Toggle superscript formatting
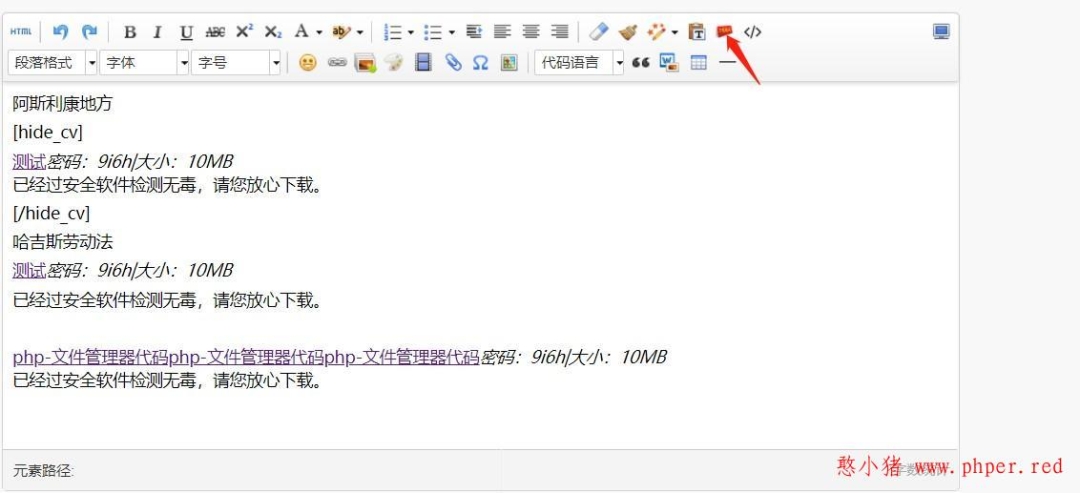The width and height of the screenshot is (1080, 493). point(245,32)
